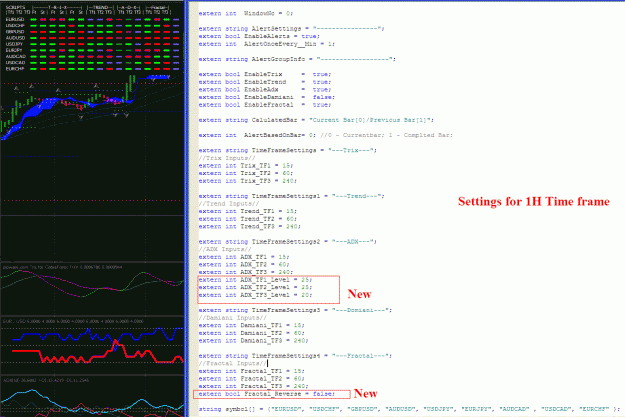
Task: Click the 'Trix_TF3 = 240' code line
Action: (x=248, y=181)
